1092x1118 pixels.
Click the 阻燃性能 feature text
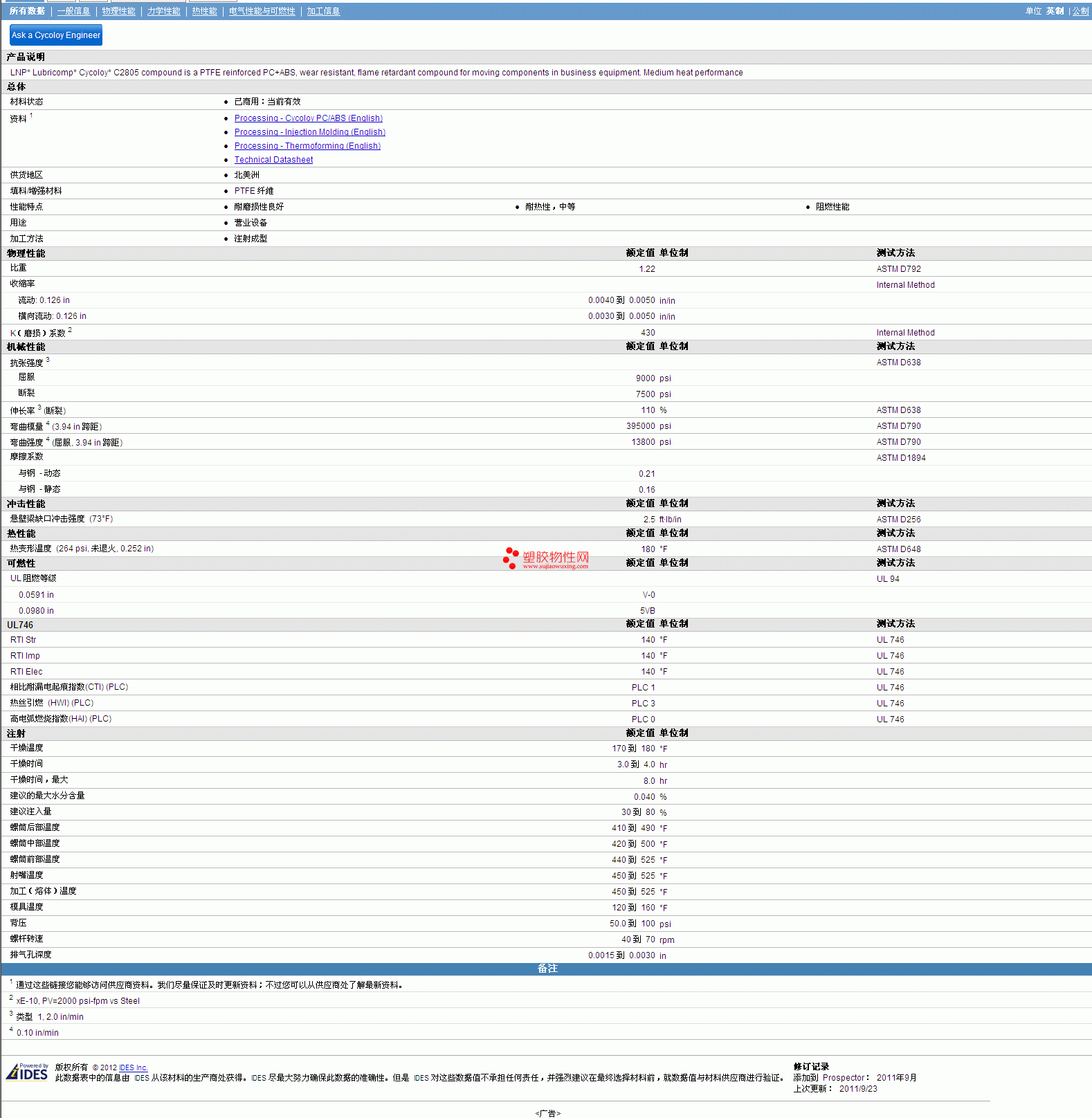pos(832,207)
